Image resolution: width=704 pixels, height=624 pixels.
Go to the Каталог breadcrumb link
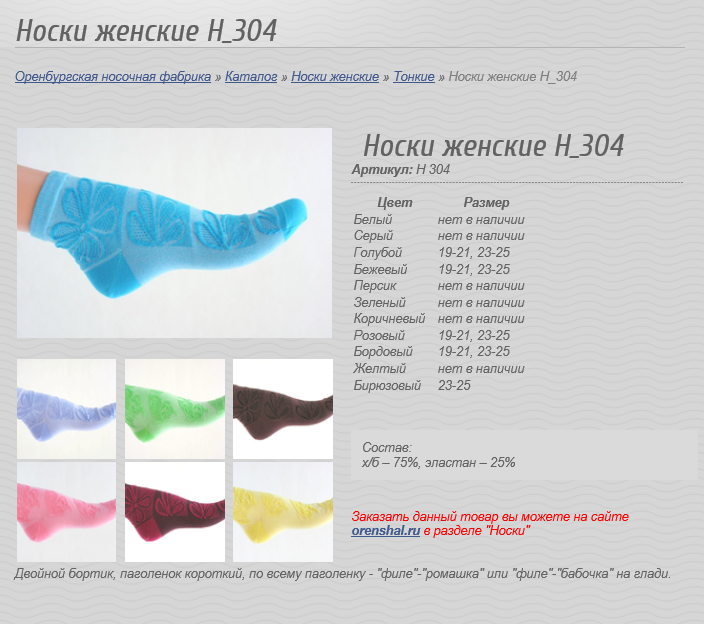click(251, 77)
